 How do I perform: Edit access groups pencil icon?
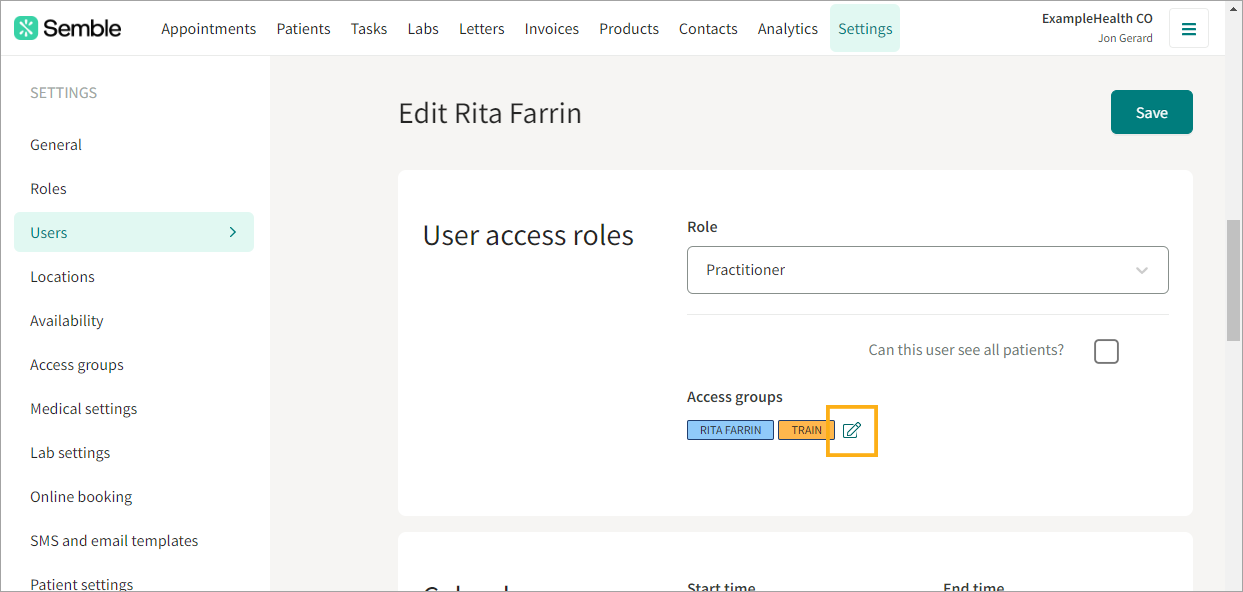(852, 430)
